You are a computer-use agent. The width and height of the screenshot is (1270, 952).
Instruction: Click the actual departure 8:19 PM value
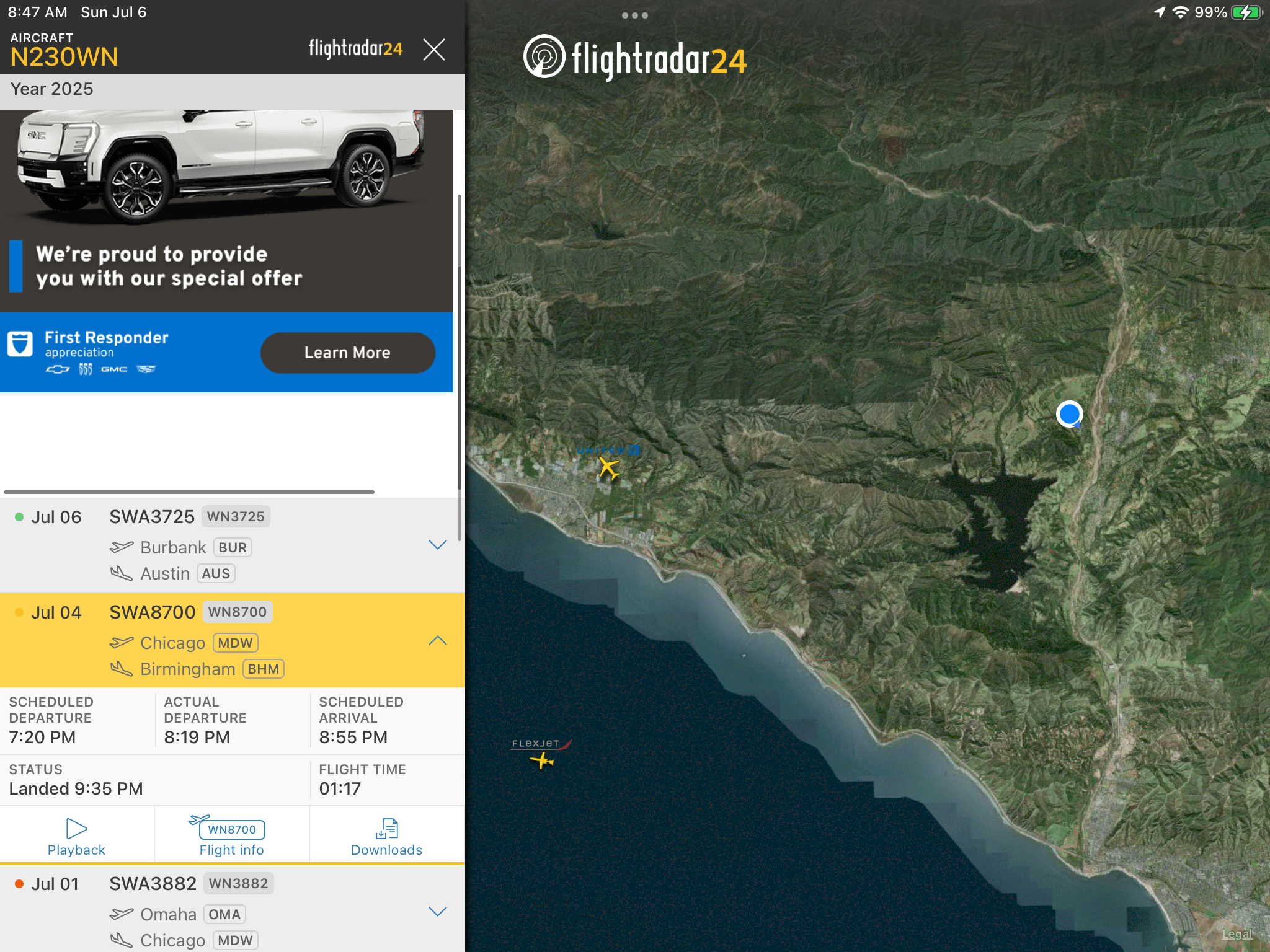pyautogui.click(x=197, y=738)
